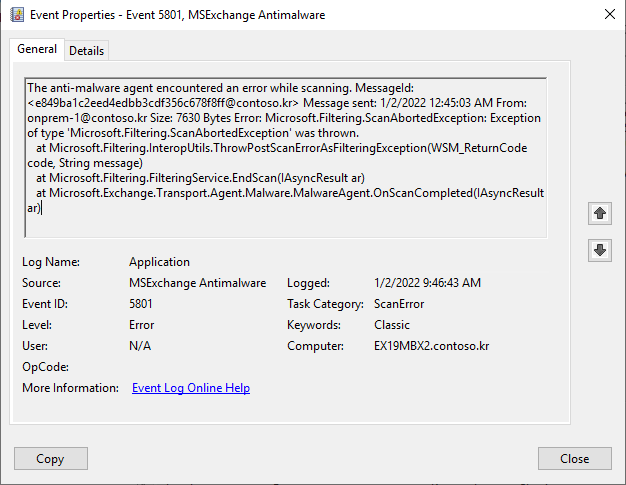Click inside the event description text box
626x485 pixels.
point(285,158)
